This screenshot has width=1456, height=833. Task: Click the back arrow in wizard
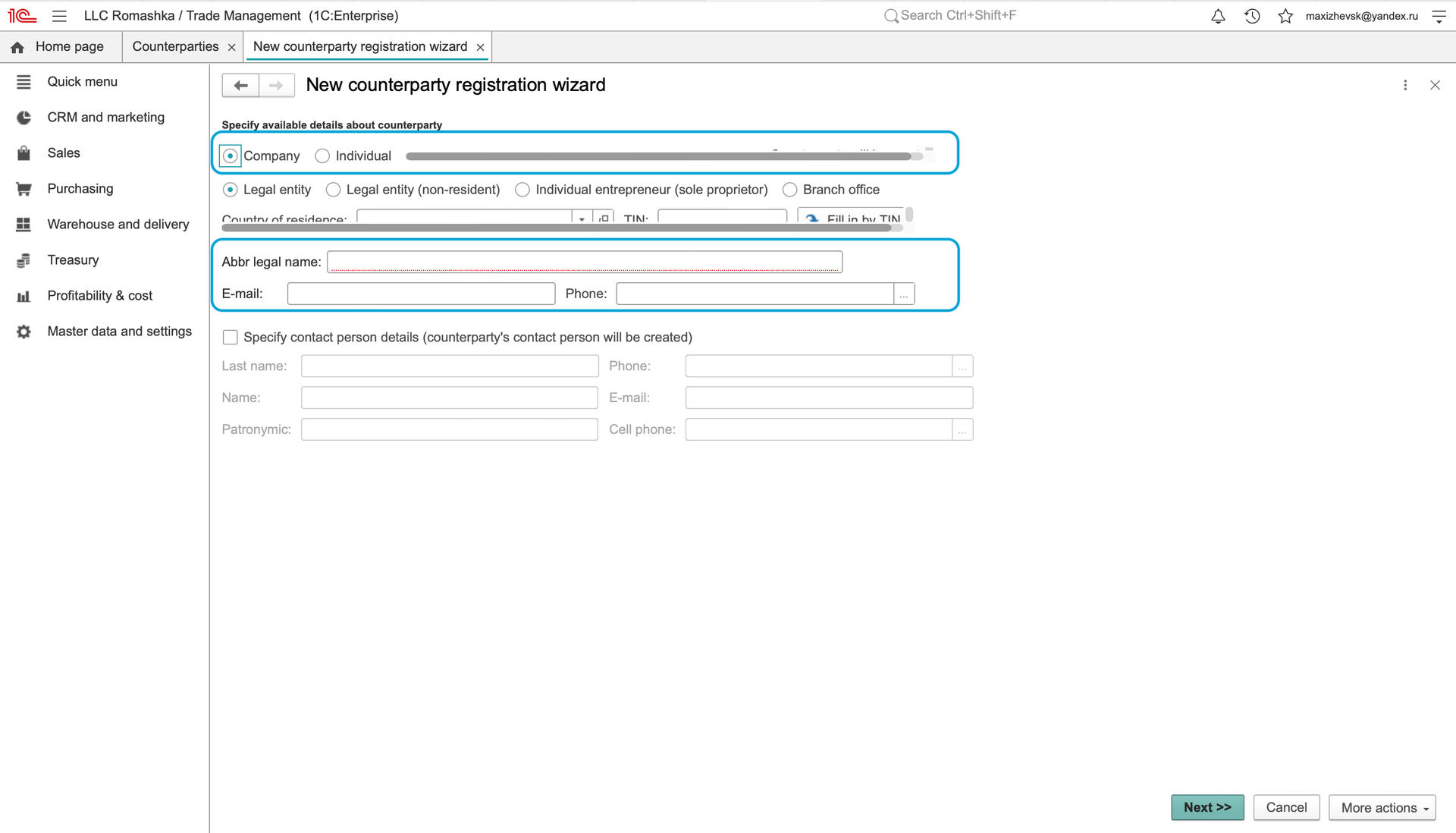[240, 85]
